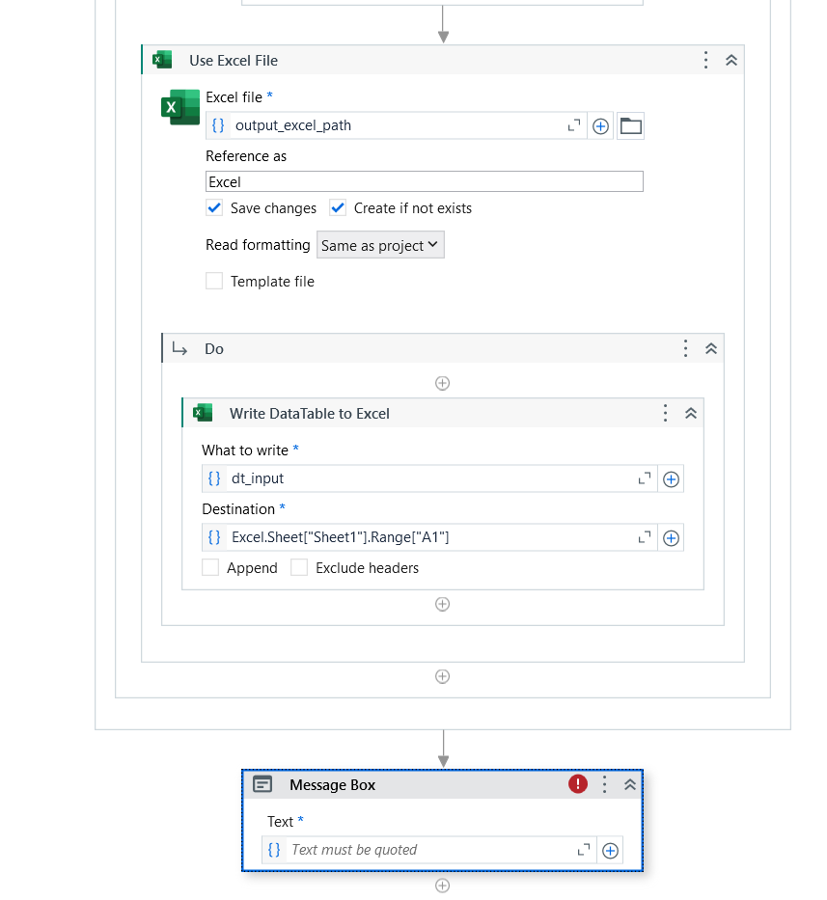
Task: Click the red error icon on Message Box
Action: pyautogui.click(x=578, y=784)
